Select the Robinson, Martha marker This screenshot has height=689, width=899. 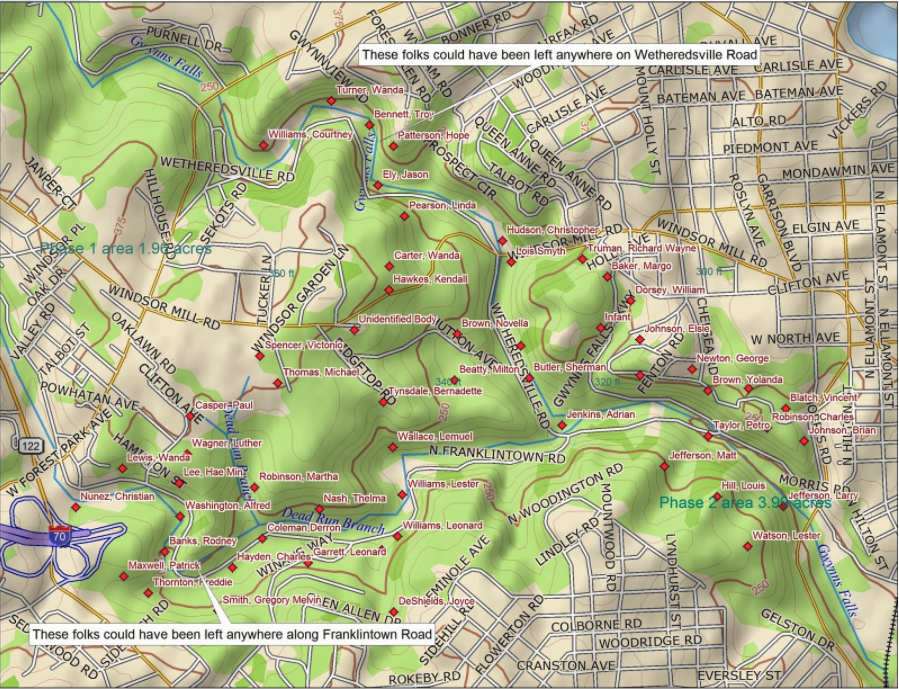coord(255,487)
